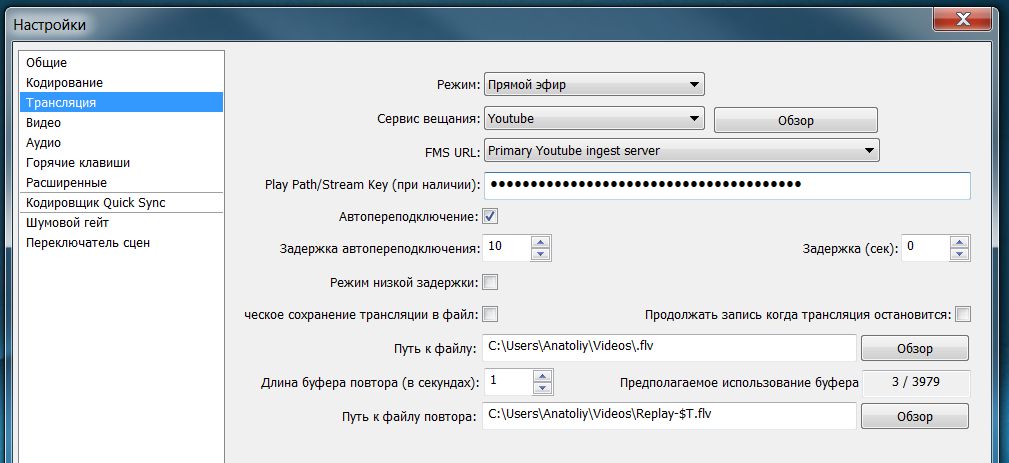The image size is (1009, 463).
Task: Click Обзор next to Сервис вещания
Action: 795,120
